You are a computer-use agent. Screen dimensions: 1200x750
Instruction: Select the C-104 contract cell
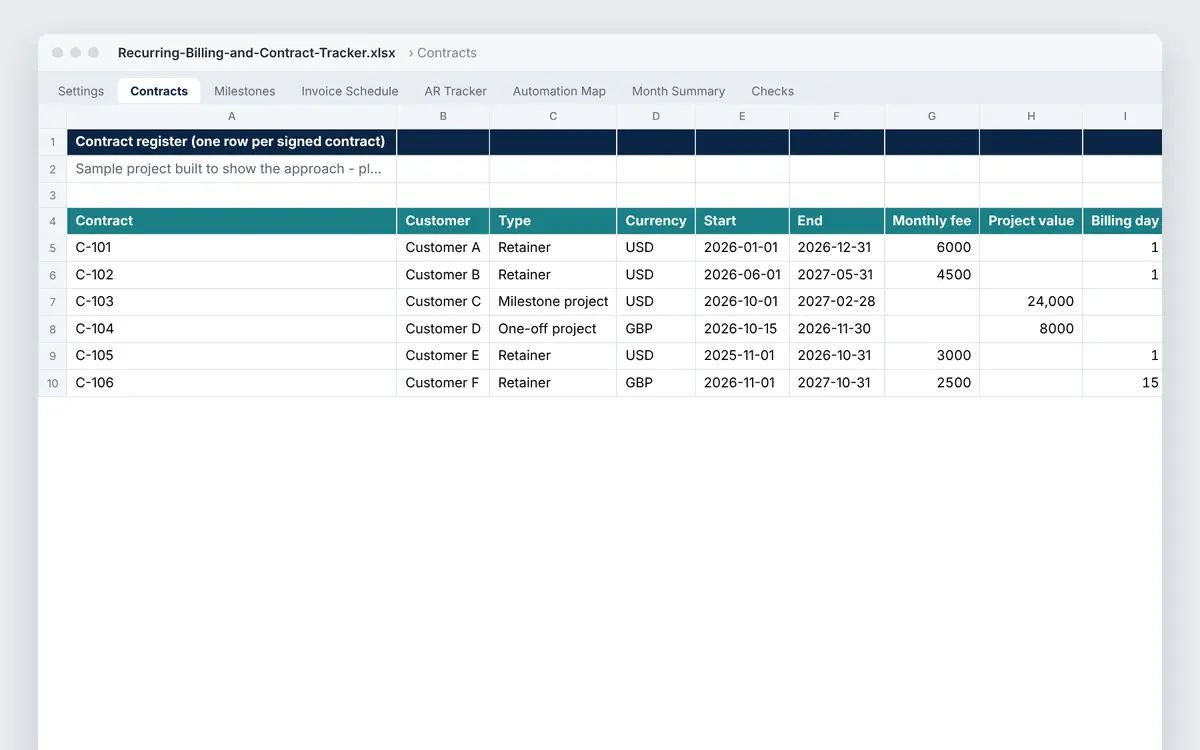point(232,329)
